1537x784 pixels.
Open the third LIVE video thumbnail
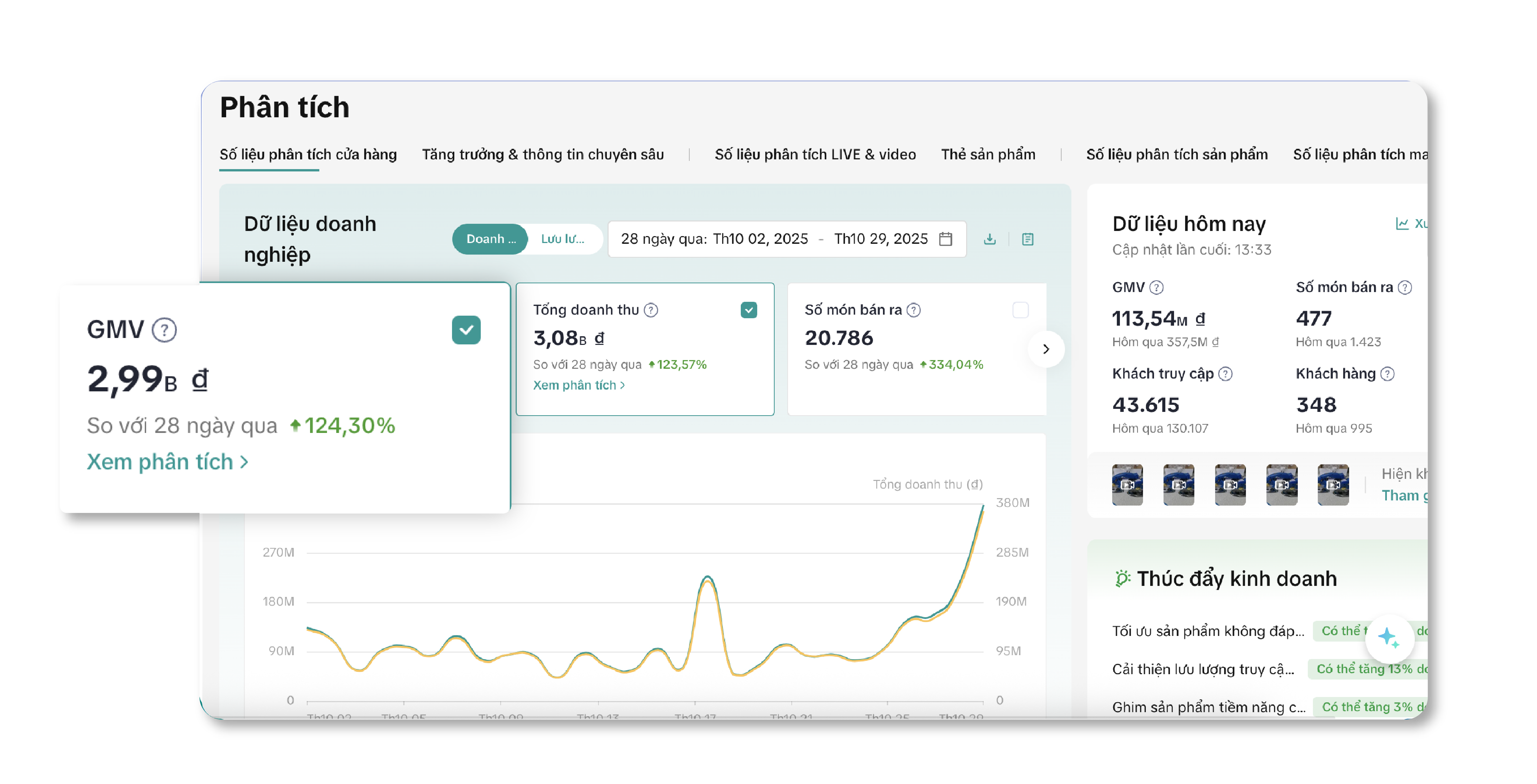click(x=1230, y=485)
